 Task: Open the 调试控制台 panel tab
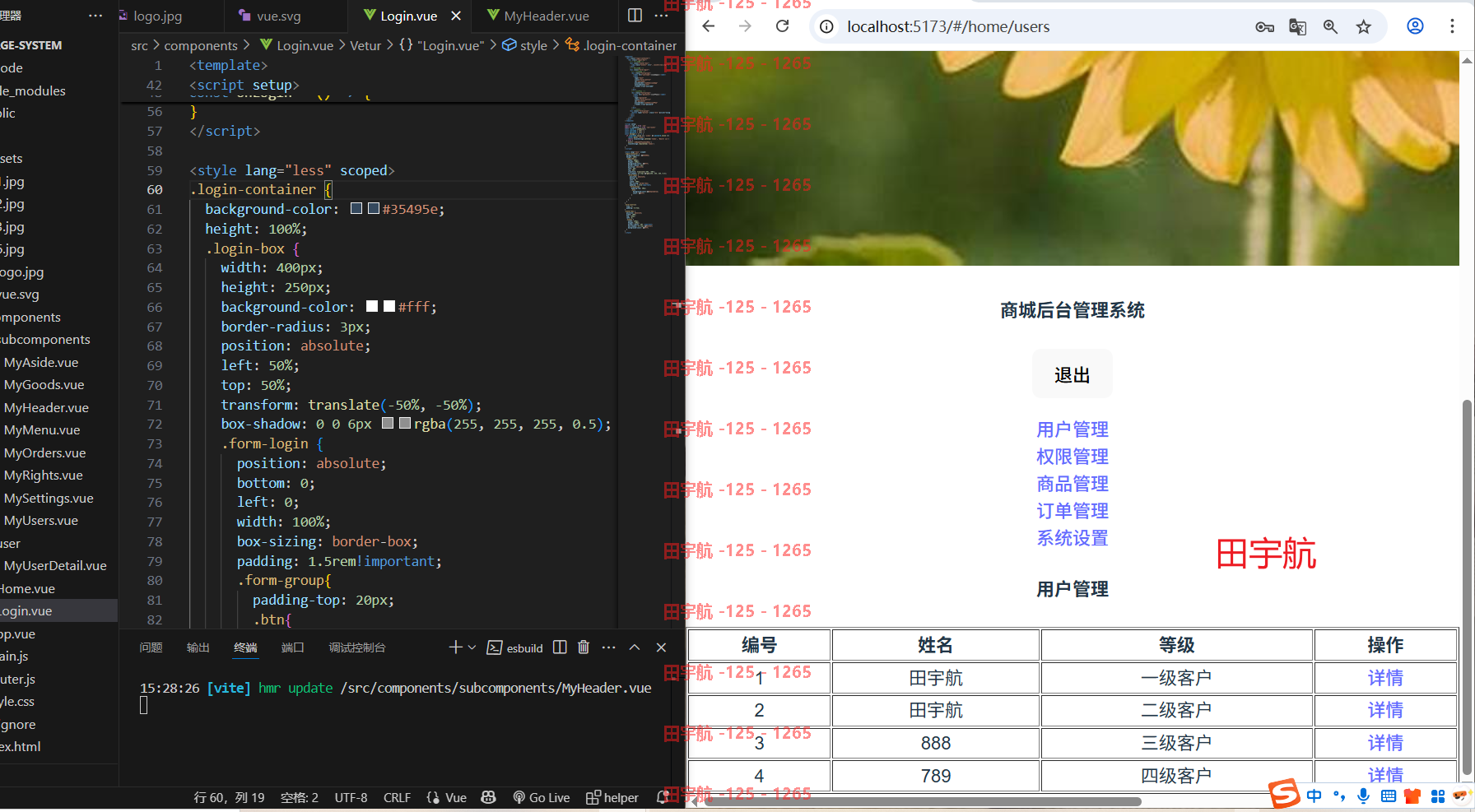point(357,647)
